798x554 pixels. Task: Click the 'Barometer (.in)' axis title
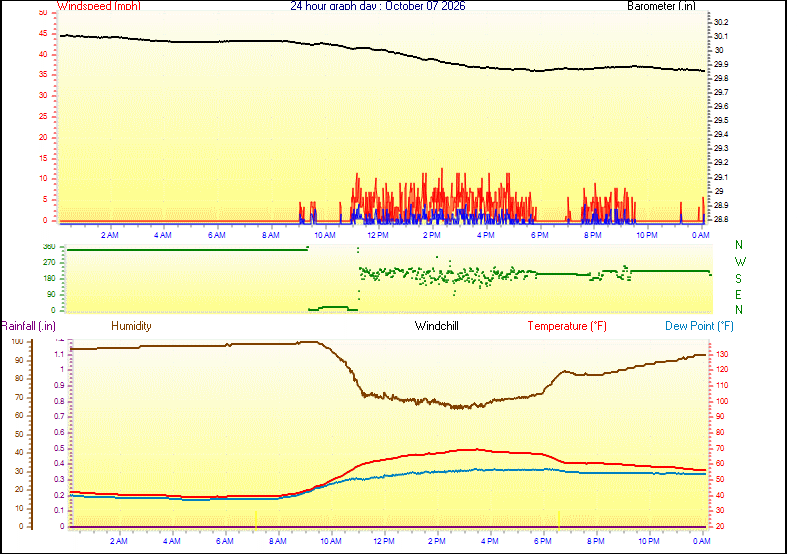661,6
